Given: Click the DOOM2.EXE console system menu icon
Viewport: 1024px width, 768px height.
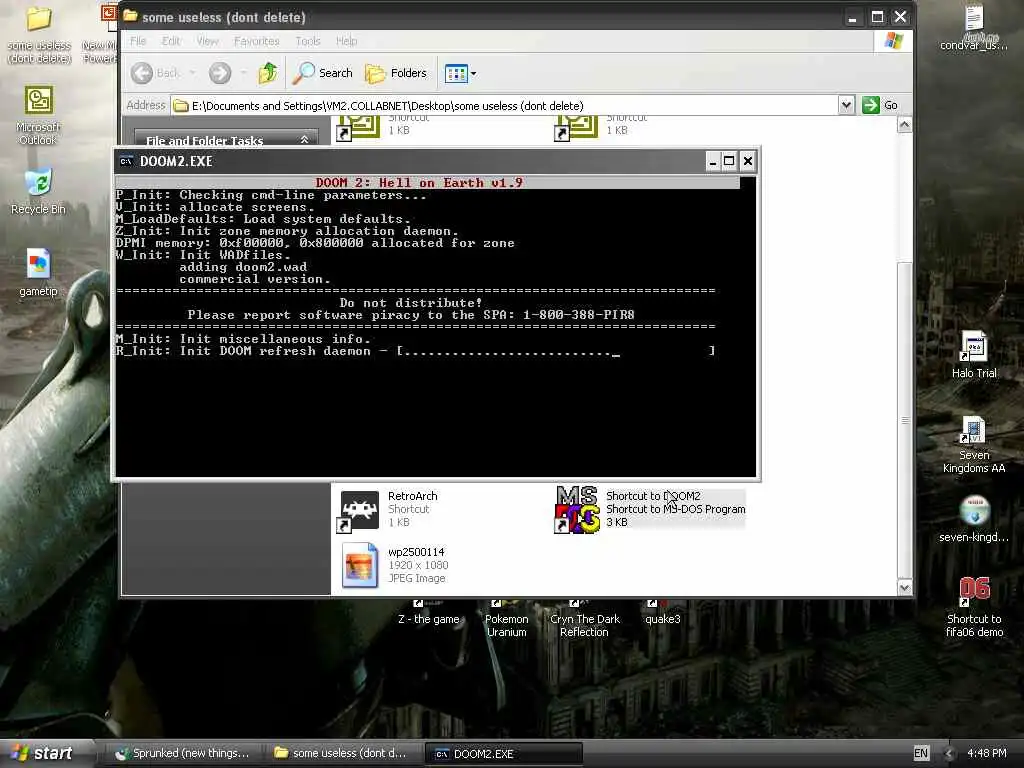Looking at the screenshot, I should [x=126, y=161].
